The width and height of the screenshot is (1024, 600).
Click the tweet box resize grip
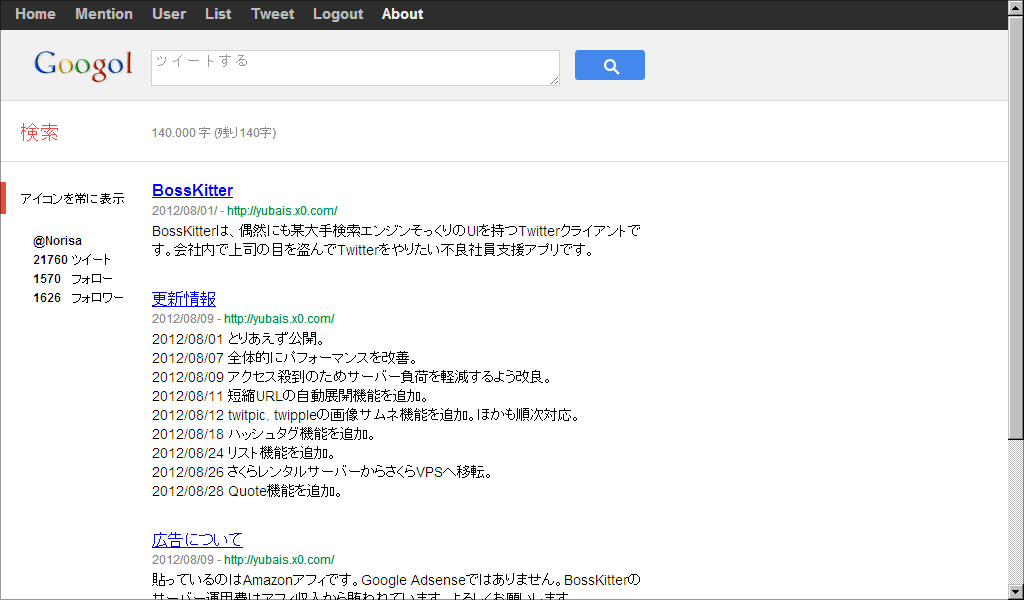pos(554,80)
